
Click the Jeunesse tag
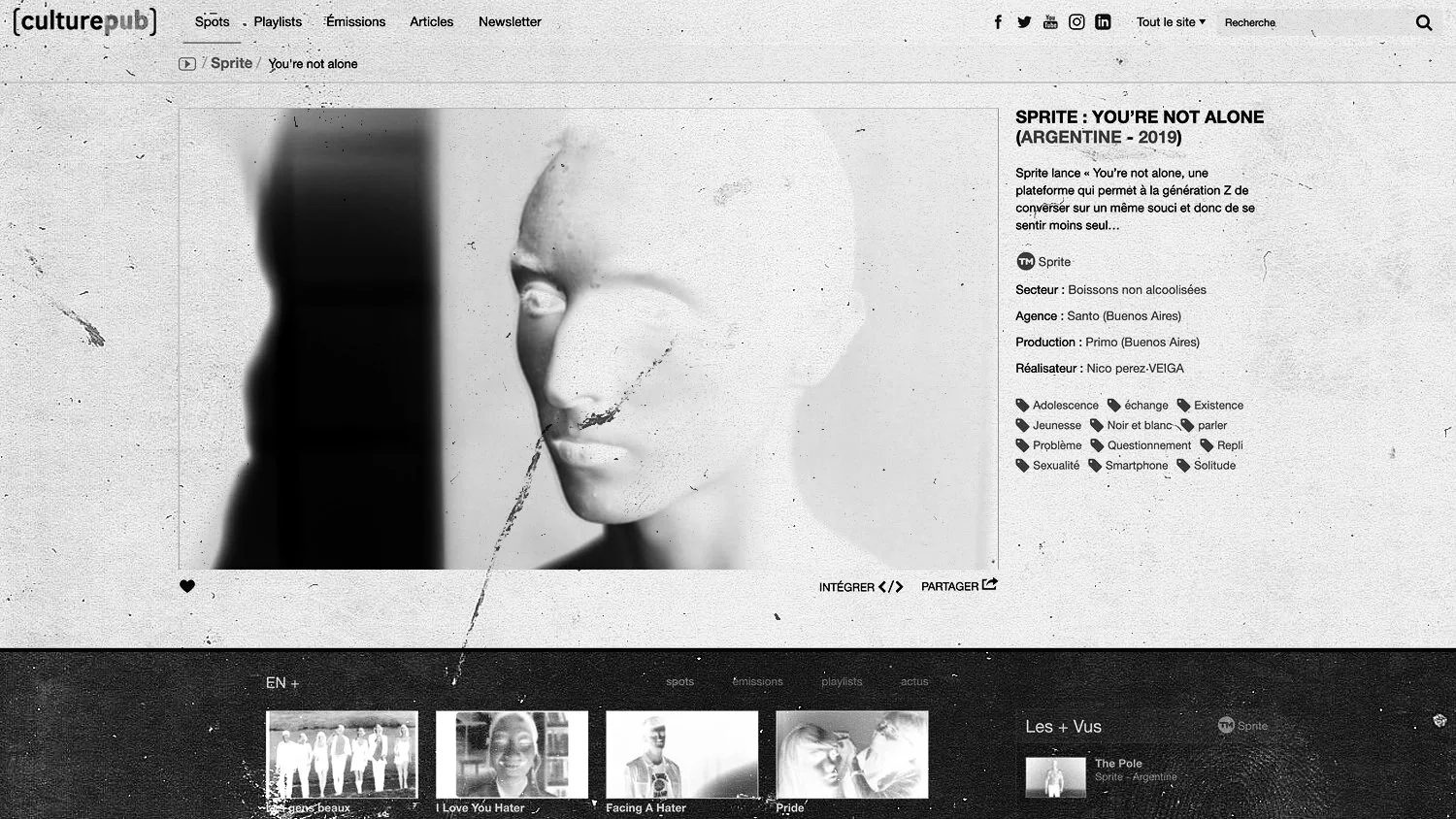point(1048,425)
